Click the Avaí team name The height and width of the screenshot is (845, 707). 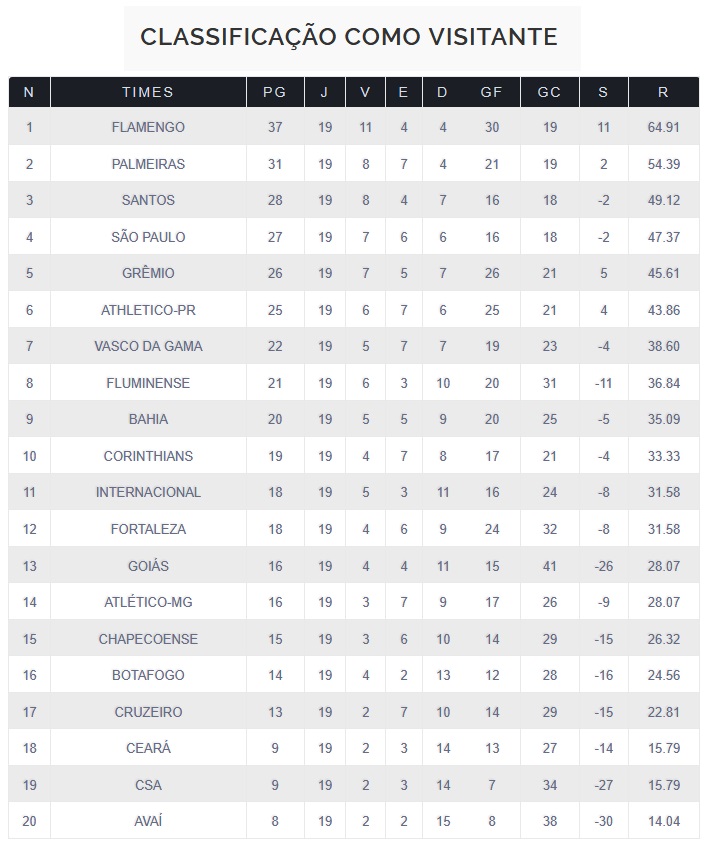click(148, 821)
